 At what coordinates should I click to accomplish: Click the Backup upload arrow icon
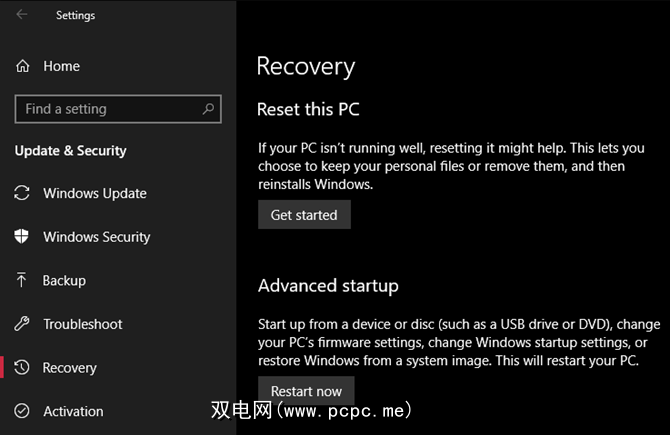click(22, 281)
